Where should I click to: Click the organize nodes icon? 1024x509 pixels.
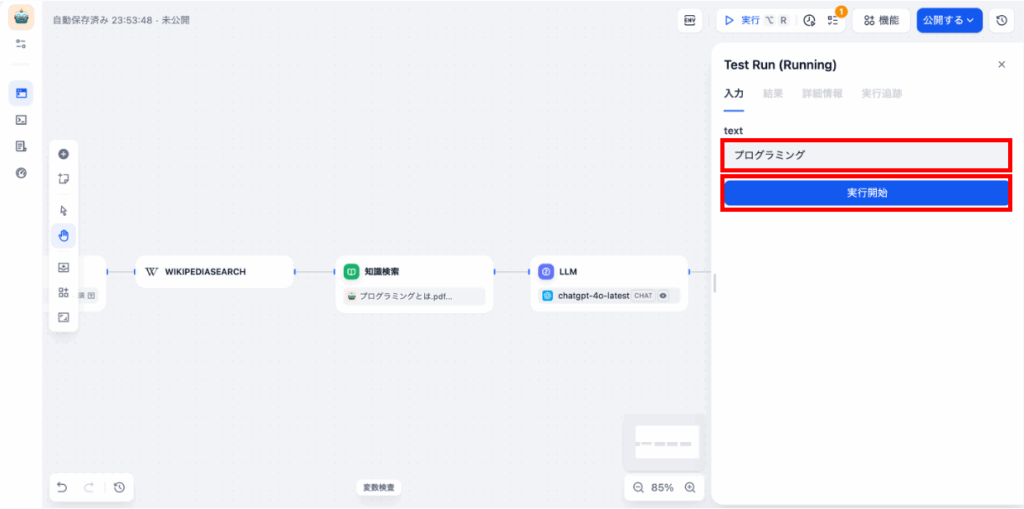pos(64,292)
